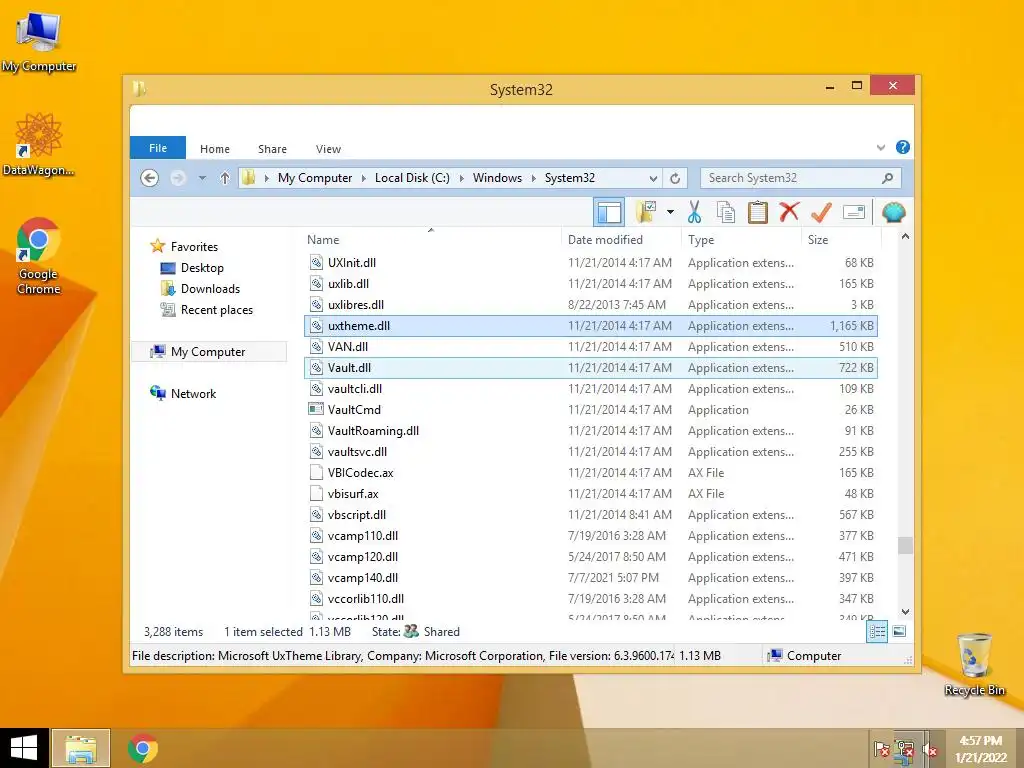Select the UXInit.dll file

[591, 263]
